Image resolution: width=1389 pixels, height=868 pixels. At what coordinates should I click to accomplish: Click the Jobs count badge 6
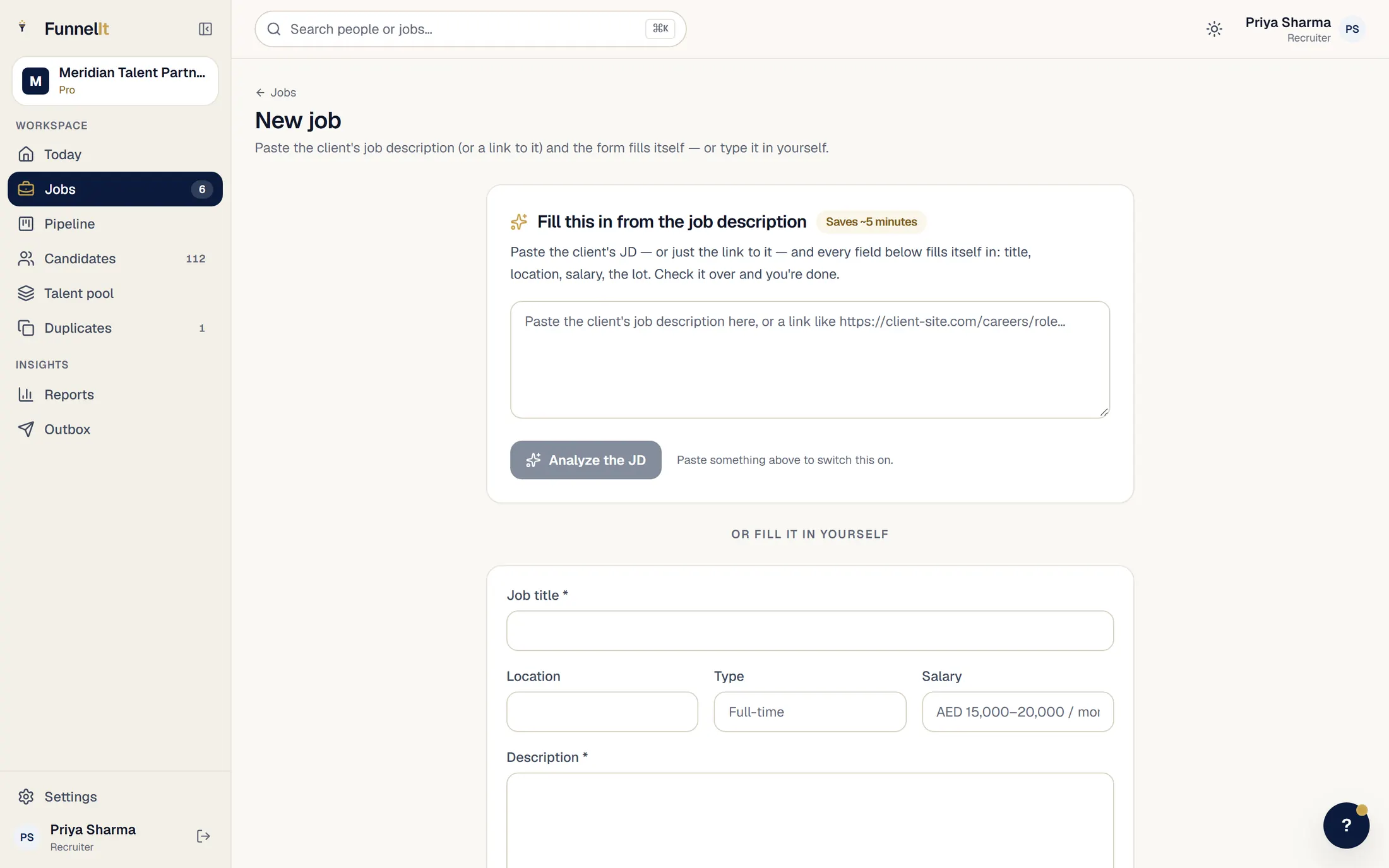[x=201, y=189]
